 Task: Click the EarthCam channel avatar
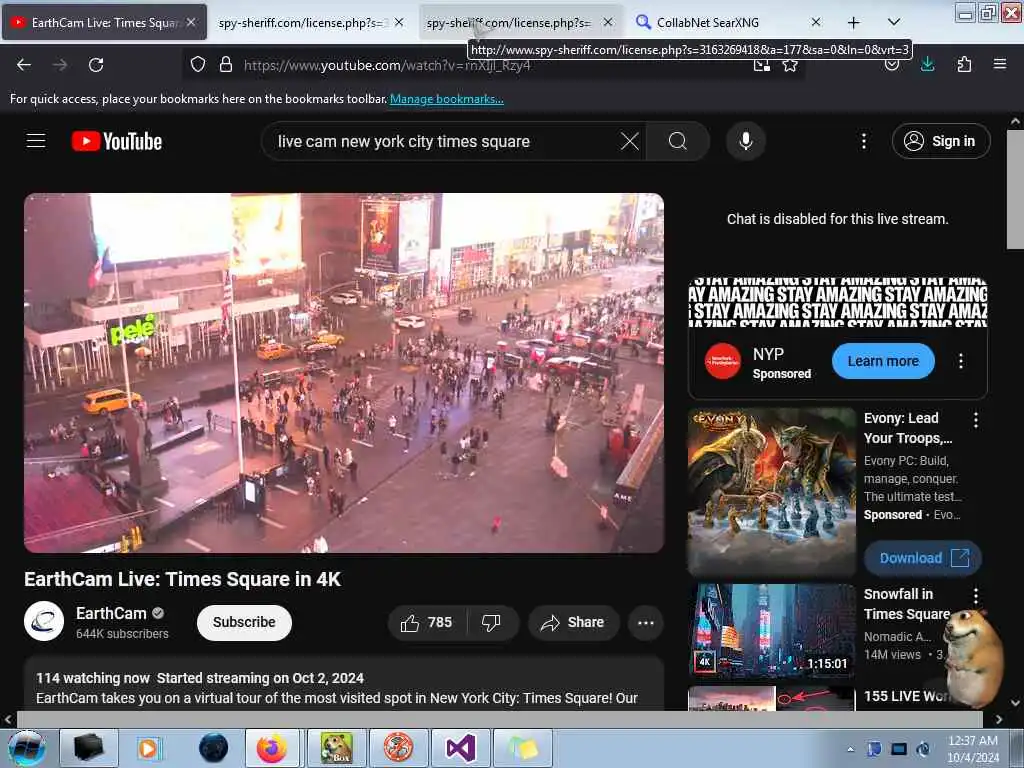click(44, 621)
